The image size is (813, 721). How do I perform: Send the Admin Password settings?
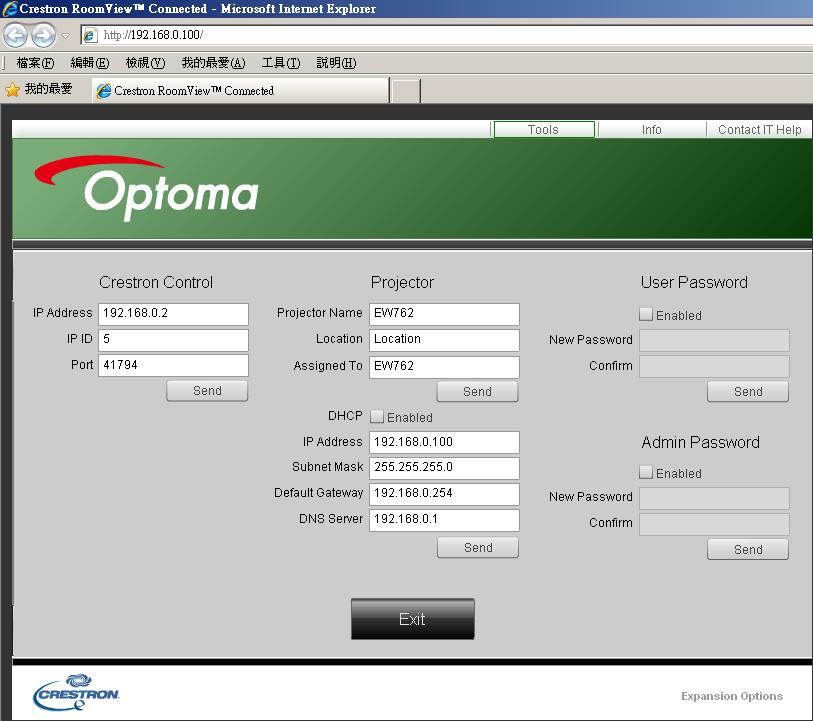[x=748, y=549]
